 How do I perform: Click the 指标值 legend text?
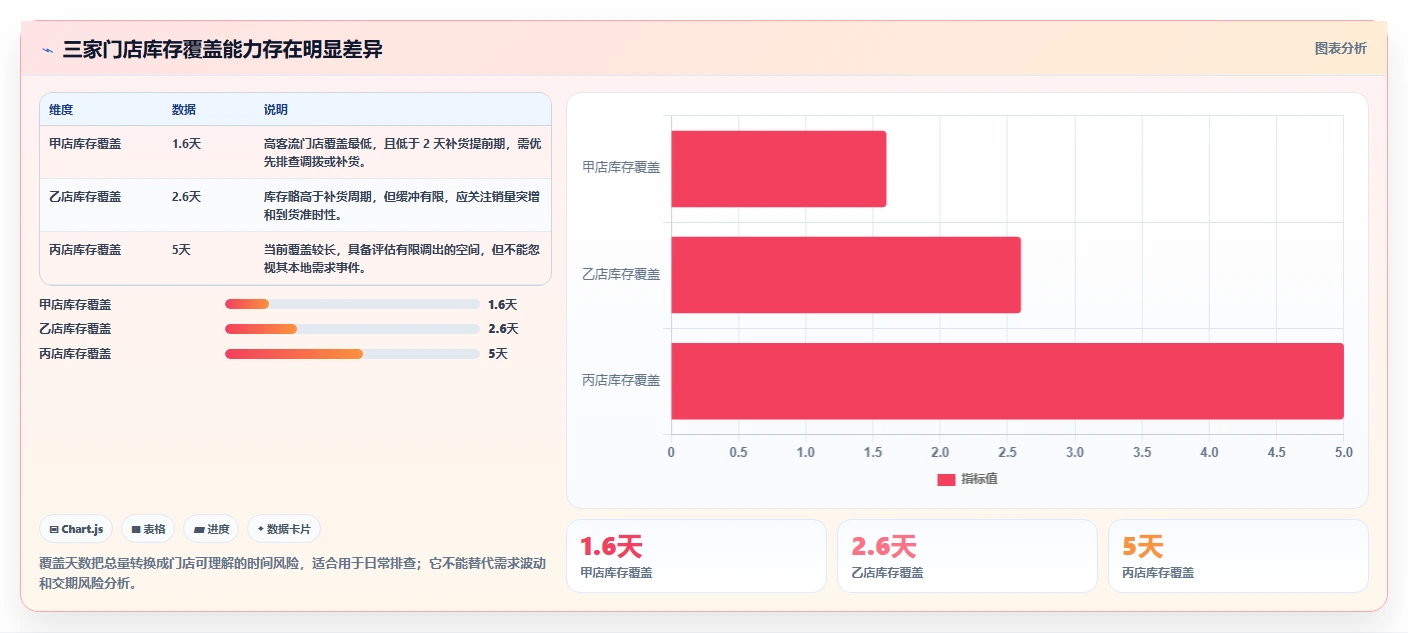click(x=979, y=479)
